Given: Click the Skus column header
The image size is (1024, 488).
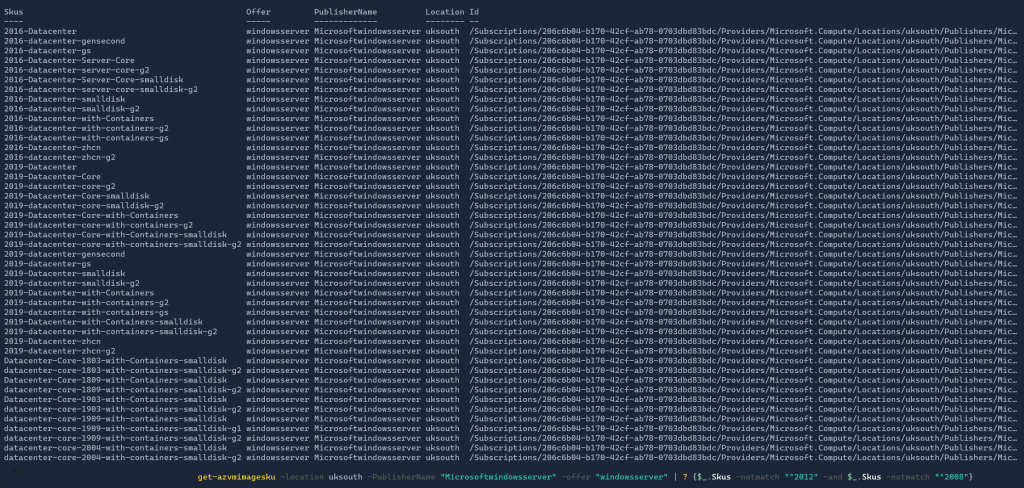Looking at the screenshot, I should [x=13, y=11].
